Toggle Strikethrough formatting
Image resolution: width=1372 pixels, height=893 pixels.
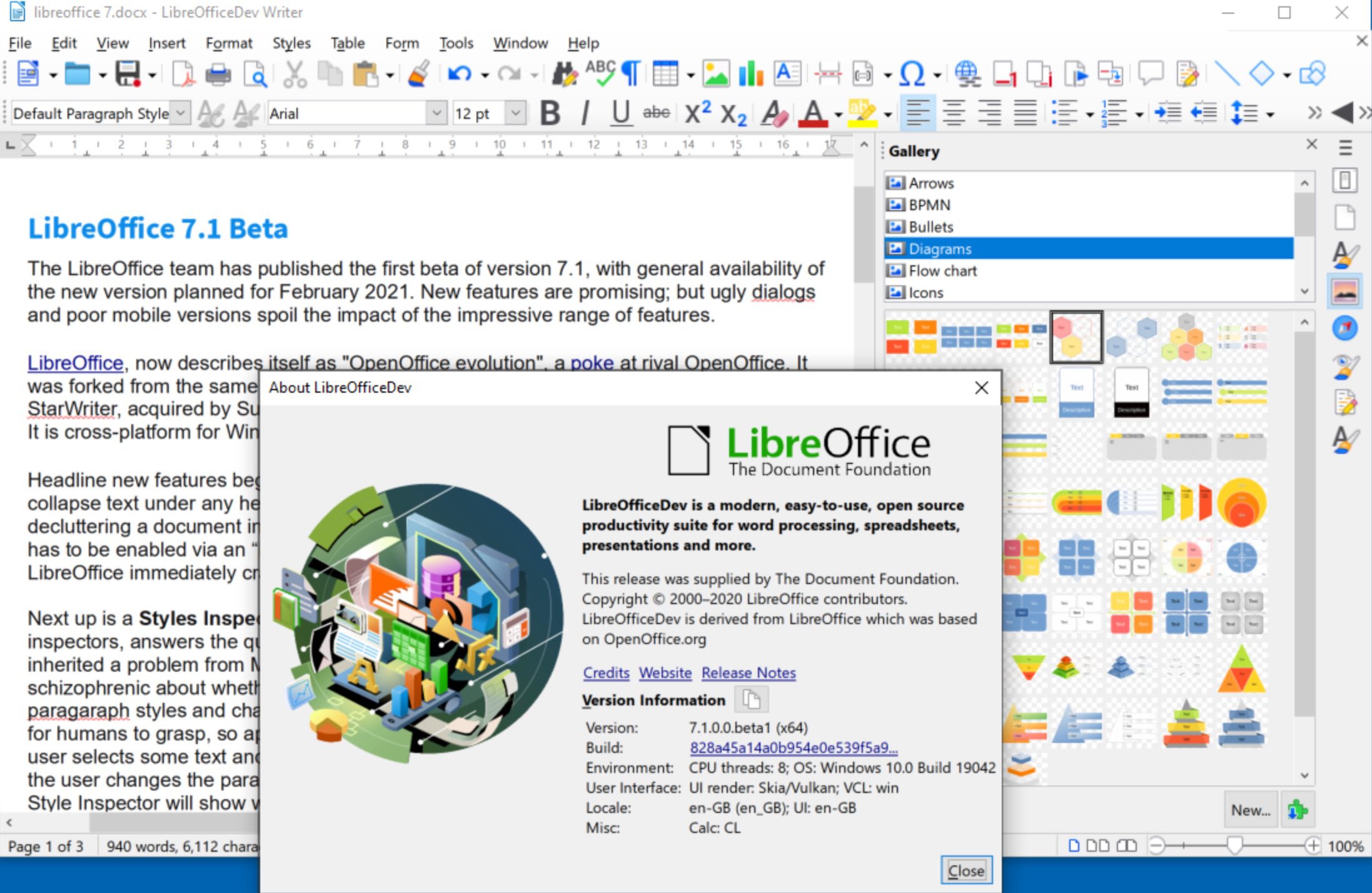point(657,113)
